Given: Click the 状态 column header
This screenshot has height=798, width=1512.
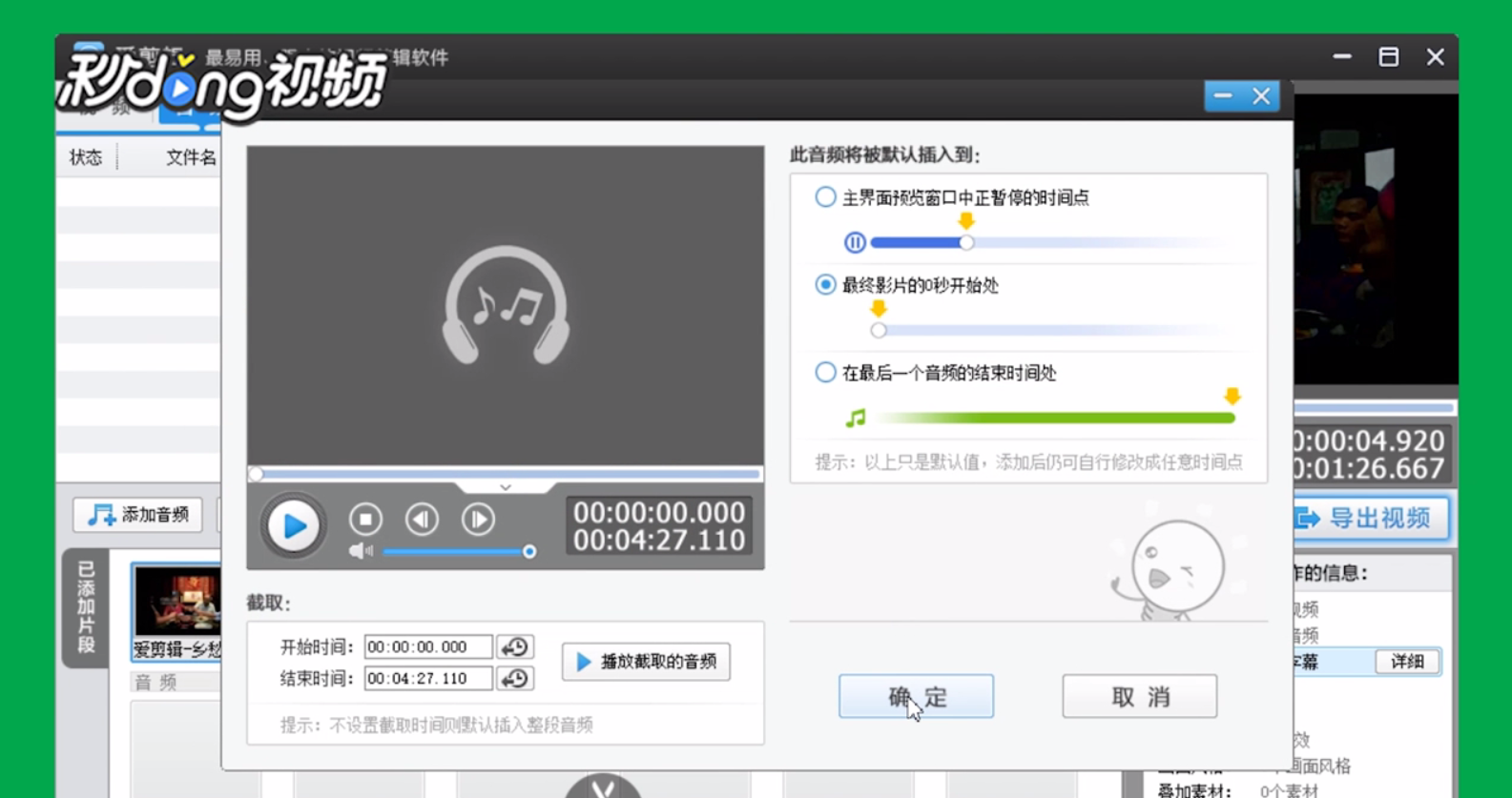Looking at the screenshot, I should 86,157.
